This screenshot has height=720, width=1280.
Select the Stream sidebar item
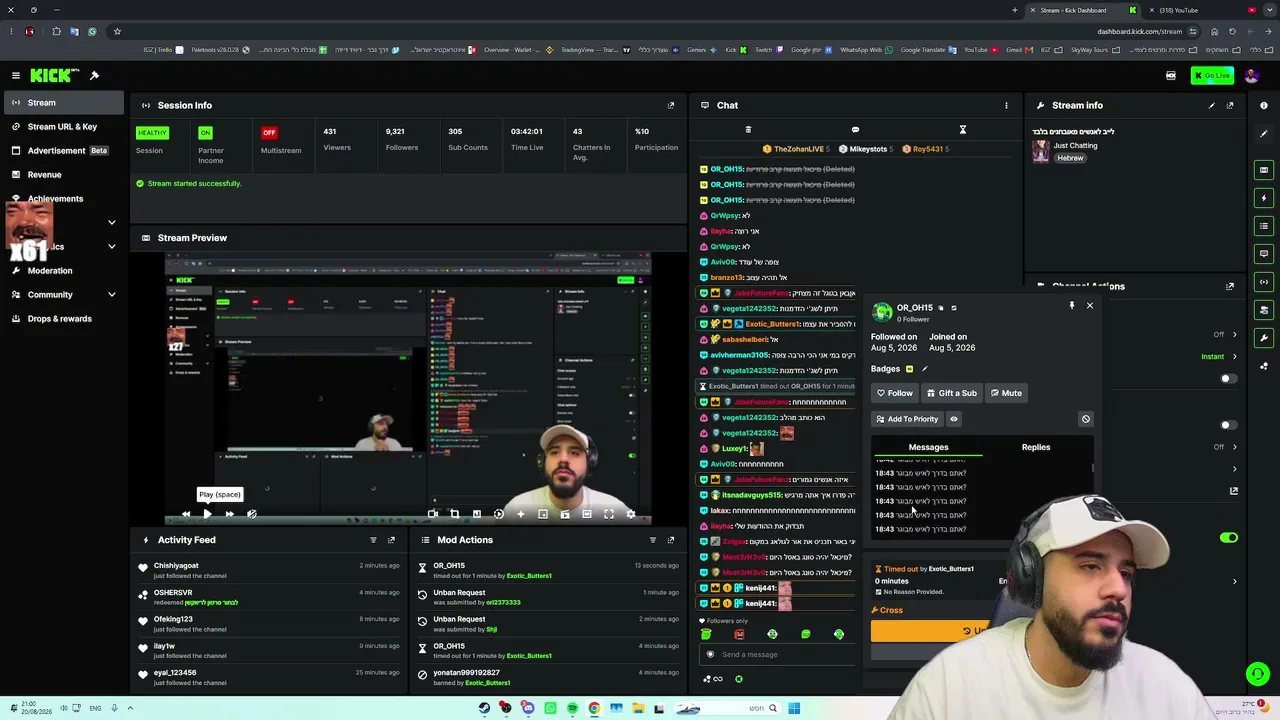click(x=62, y=103)
